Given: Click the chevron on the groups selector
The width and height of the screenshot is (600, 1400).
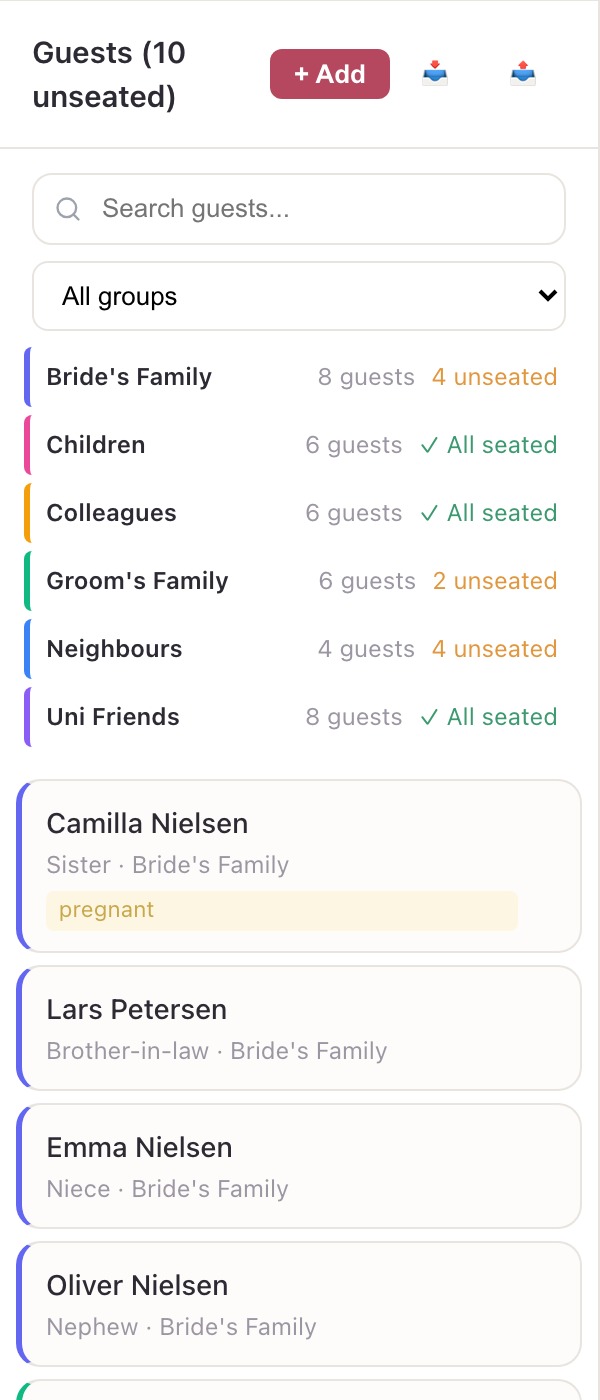Looking at the screenshot, I should tap(547, 296).
